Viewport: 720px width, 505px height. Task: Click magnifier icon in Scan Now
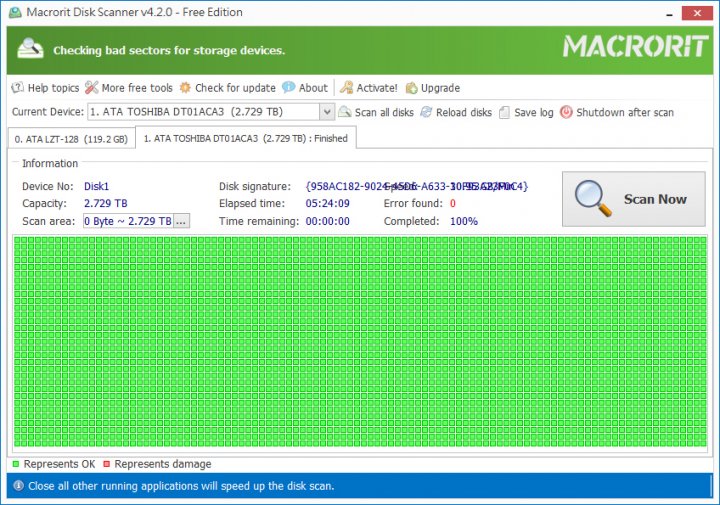coord(593,198)
